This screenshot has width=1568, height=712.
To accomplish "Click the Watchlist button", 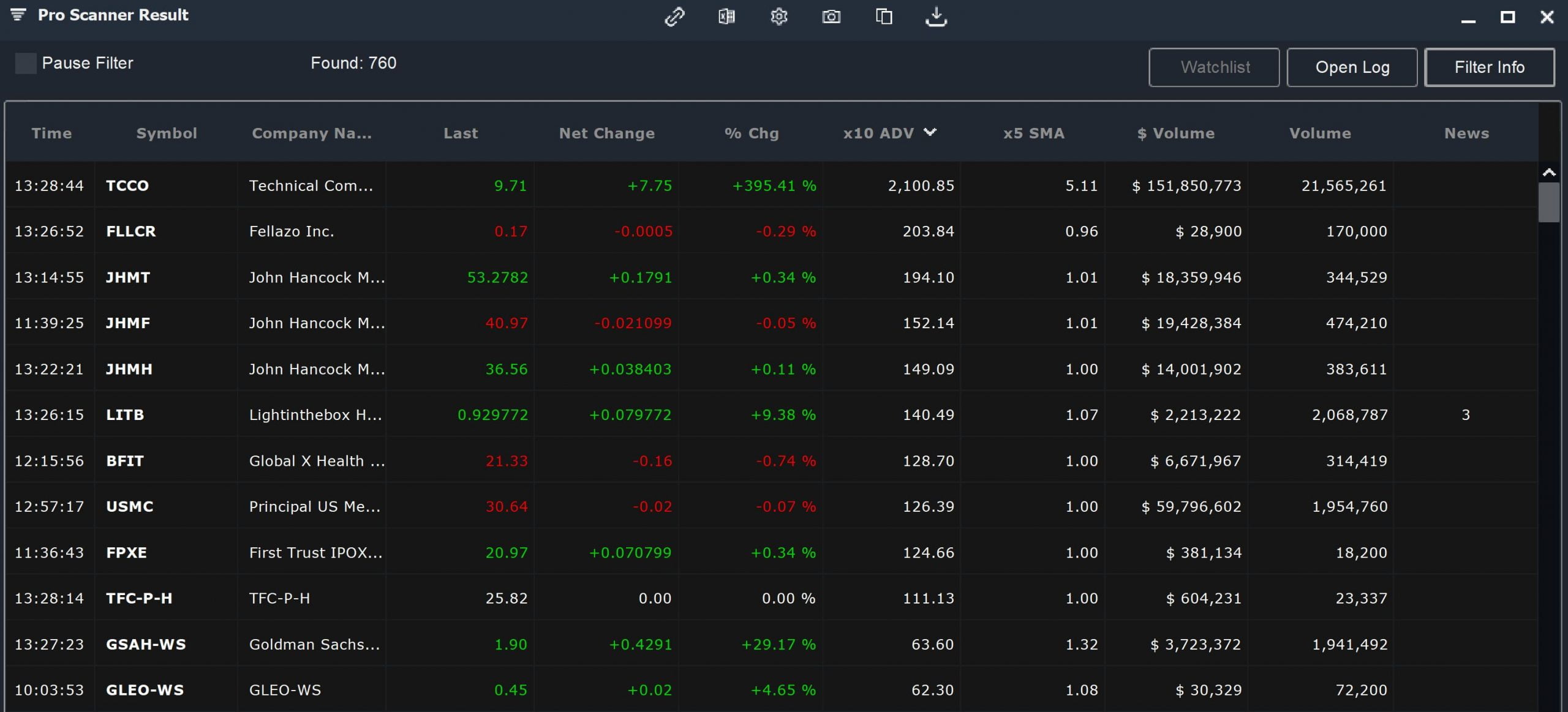I will pyautogui.click(x=1214, y=67).
